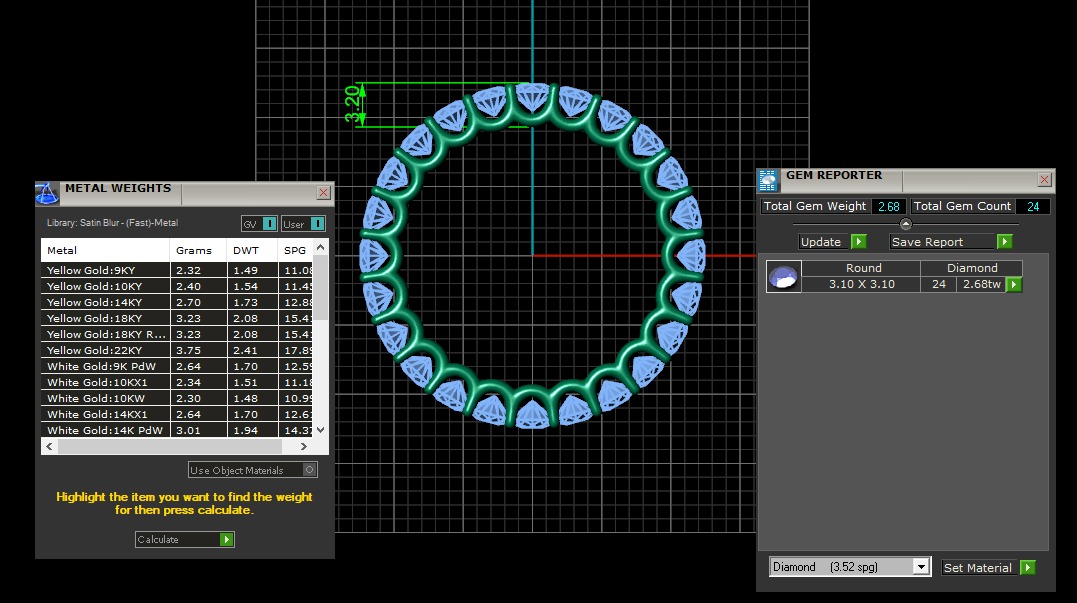This screenshot has height=603, width=1077.
Task: Click the metal table horizontal scrollbar track
Action: (170, 446)
